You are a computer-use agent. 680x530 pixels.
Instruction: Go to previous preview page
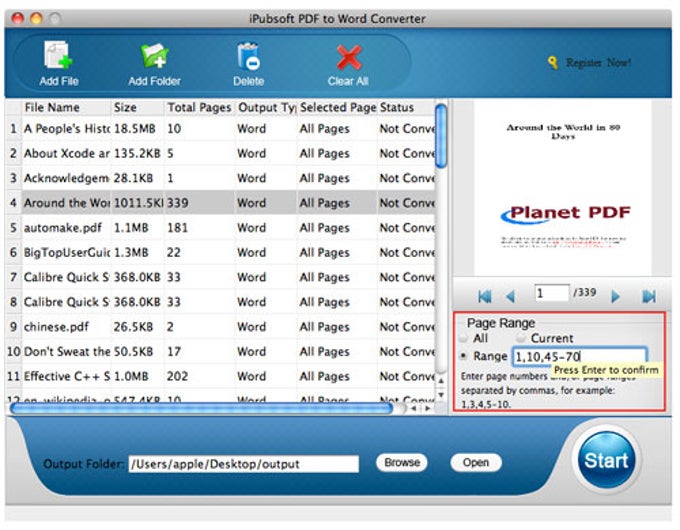pos(510,297)
